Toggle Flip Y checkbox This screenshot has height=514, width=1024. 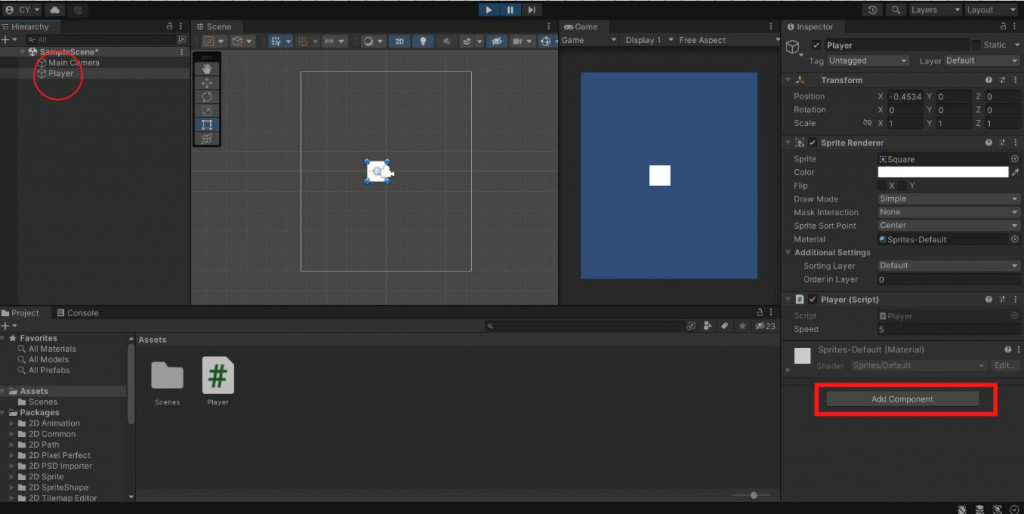[902, 185]
